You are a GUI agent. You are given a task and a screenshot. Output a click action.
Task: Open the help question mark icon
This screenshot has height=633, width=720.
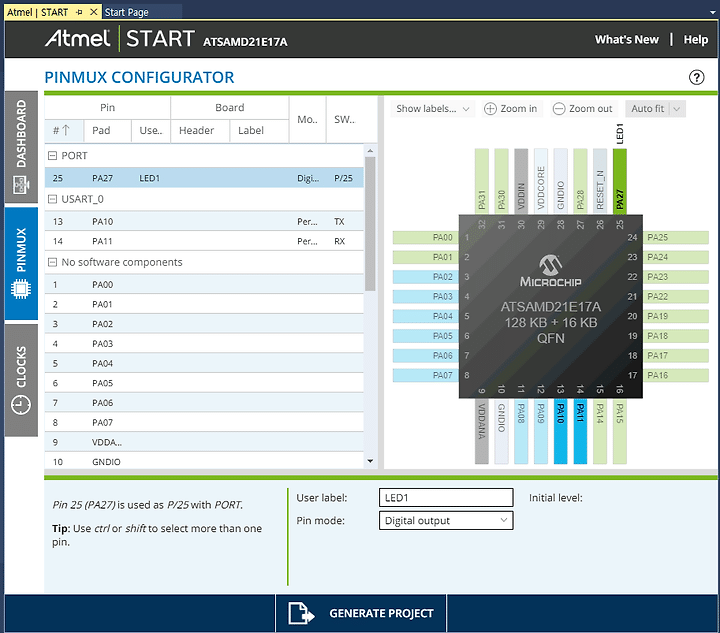pos(696,77)
